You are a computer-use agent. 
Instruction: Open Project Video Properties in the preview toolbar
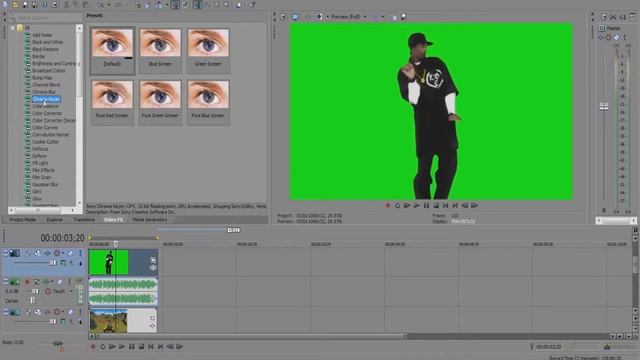(283, 17)
